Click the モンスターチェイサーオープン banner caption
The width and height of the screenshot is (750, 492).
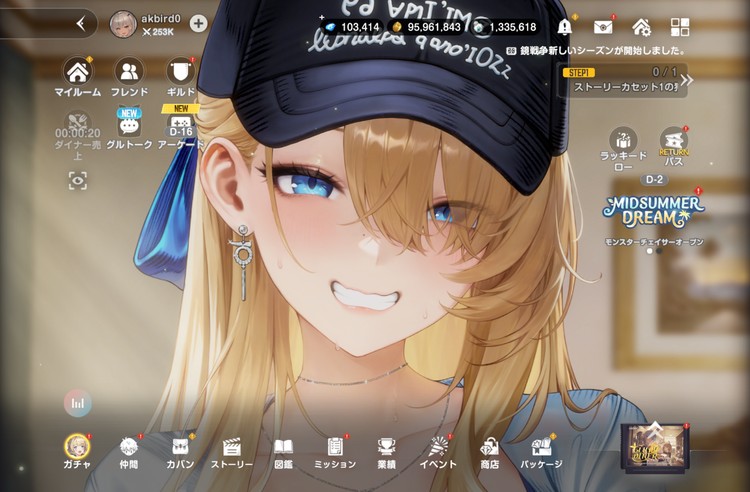click(654, 242)
